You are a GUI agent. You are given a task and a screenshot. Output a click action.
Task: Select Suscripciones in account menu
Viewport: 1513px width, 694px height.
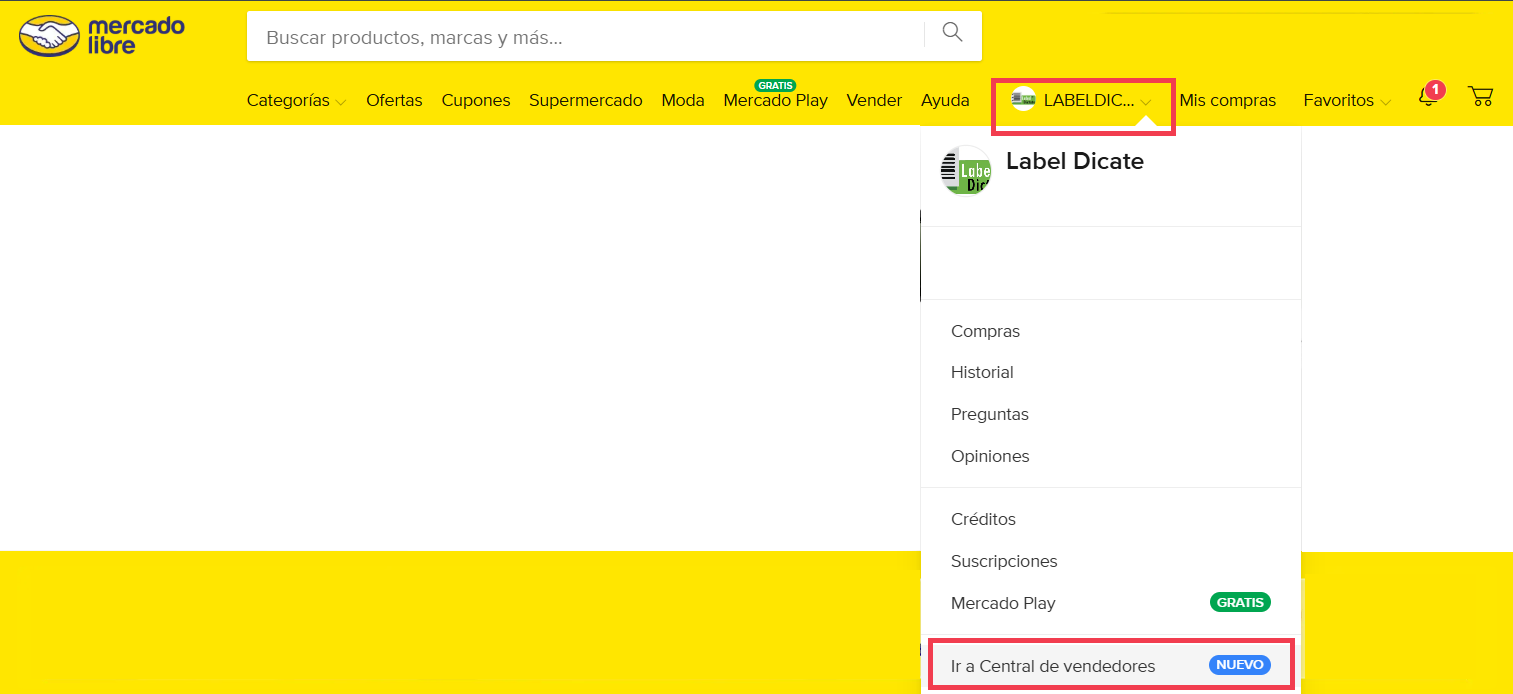[1004, 561]
